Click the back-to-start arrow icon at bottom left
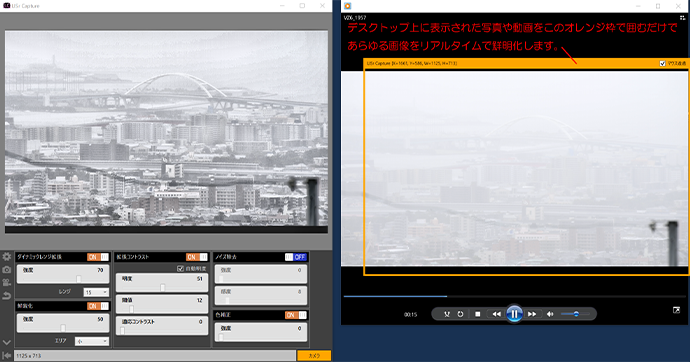This screenshot has height=362, width=690. tap(7, 355)
